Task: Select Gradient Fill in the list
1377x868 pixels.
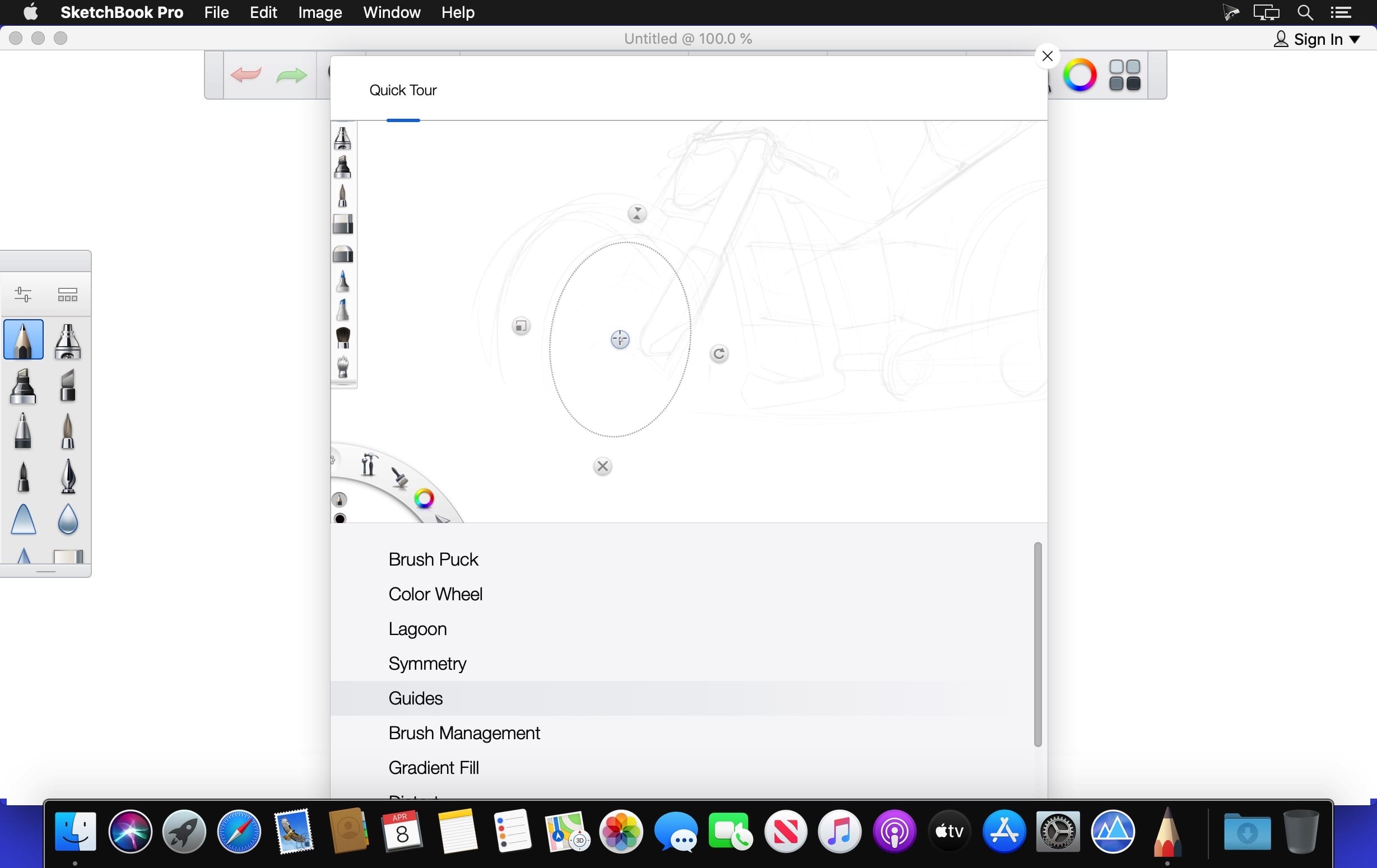Action: (x=434, y=767)
